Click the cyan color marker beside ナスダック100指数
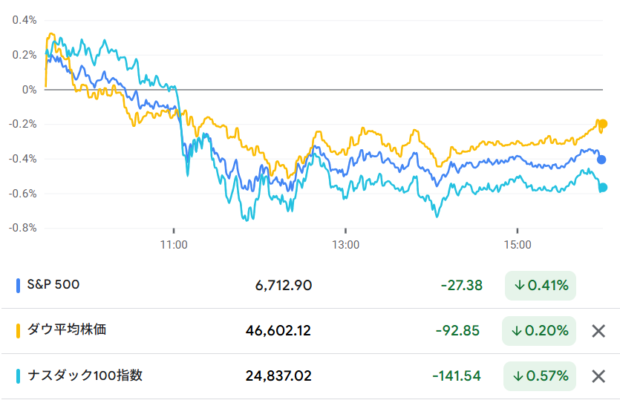620x400 pixels. 19,376
